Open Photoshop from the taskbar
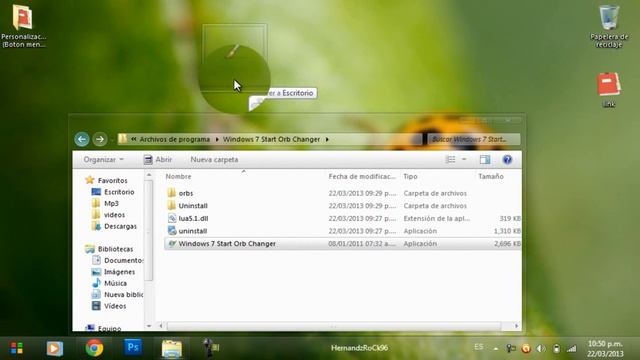Image resolution: width=640 pixels, height=360 pixels. click(133, 347)
